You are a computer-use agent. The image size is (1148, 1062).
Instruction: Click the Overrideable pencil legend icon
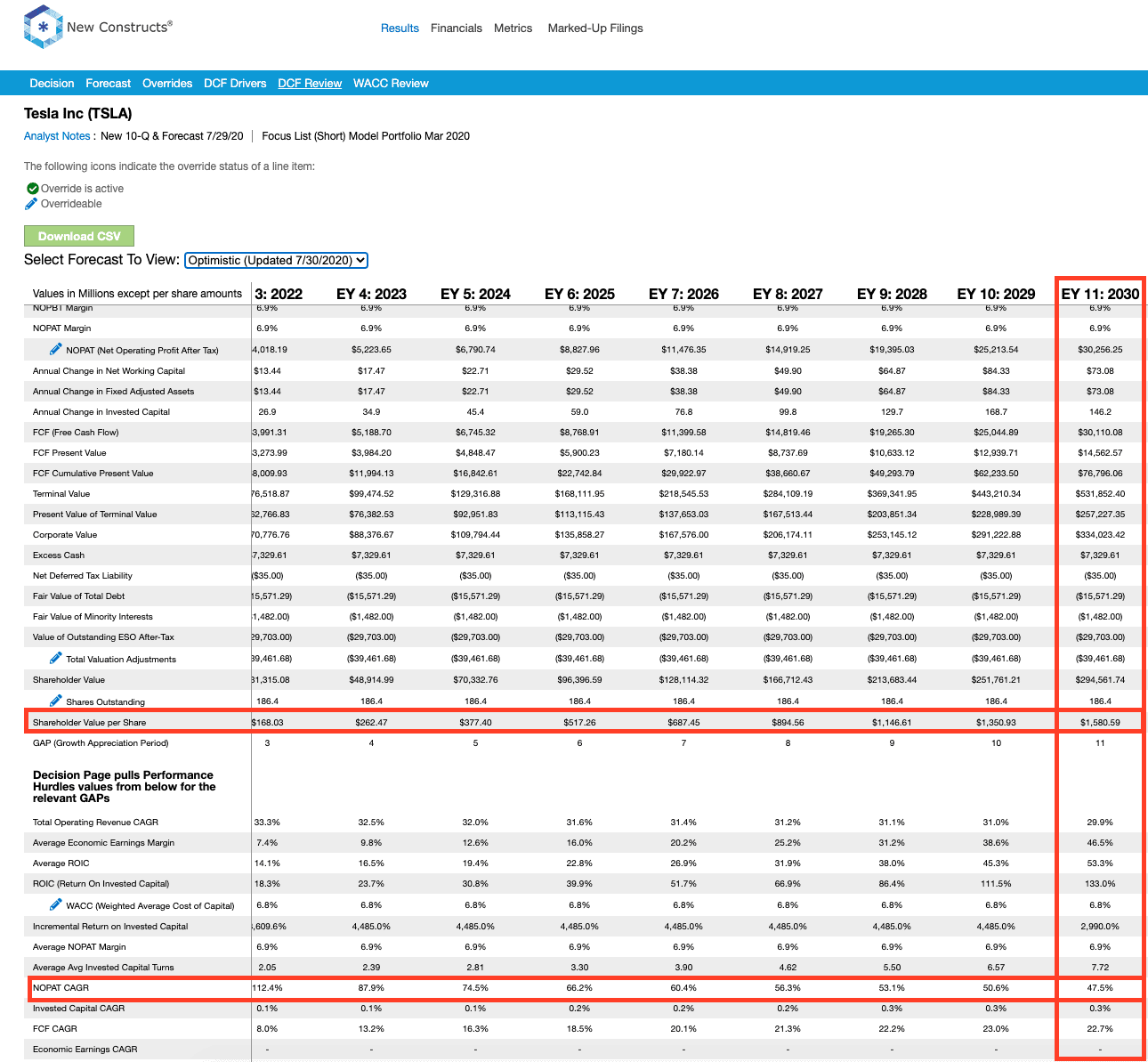(31, 204)
